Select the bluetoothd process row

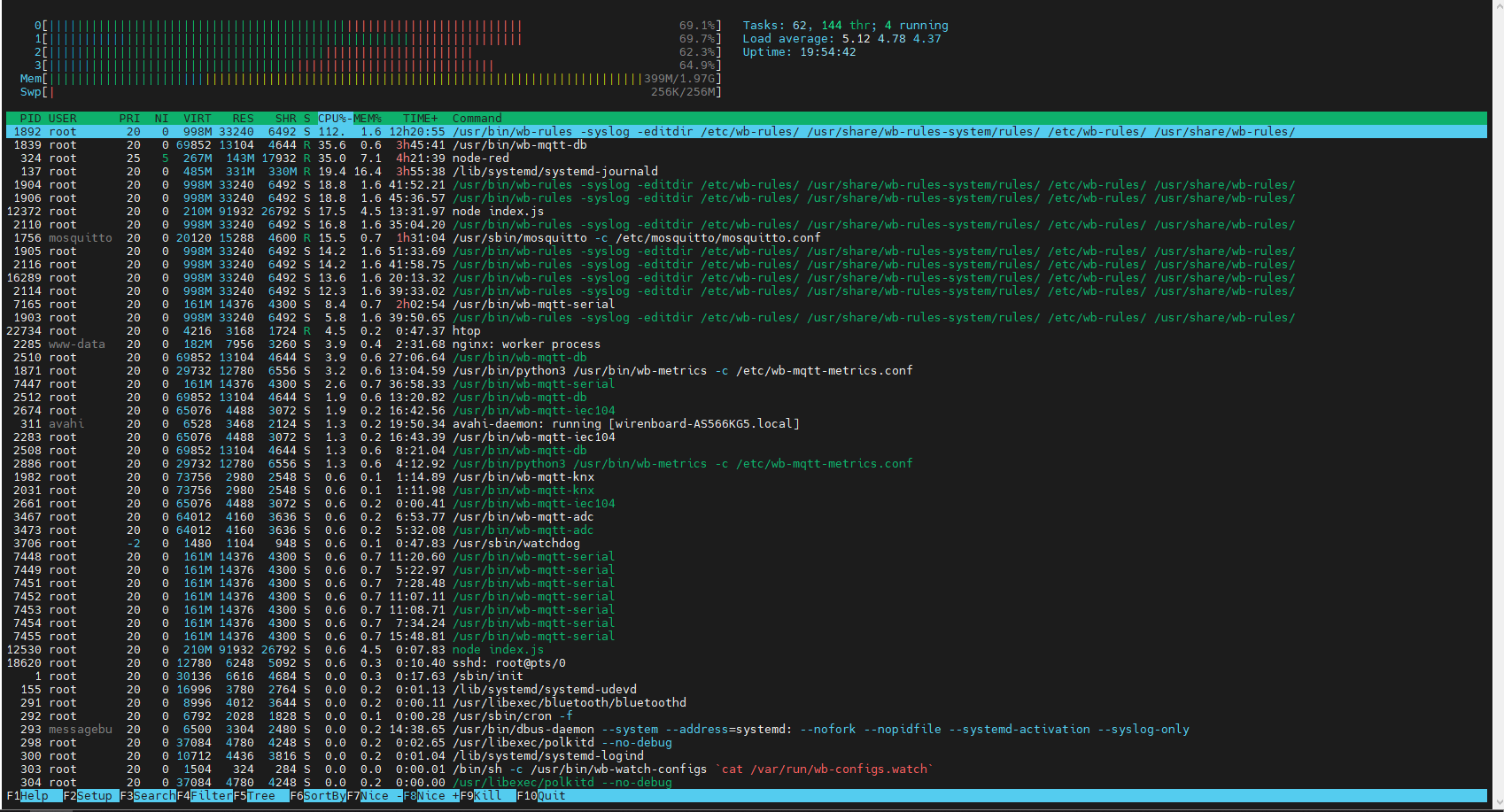click(747, 703)
